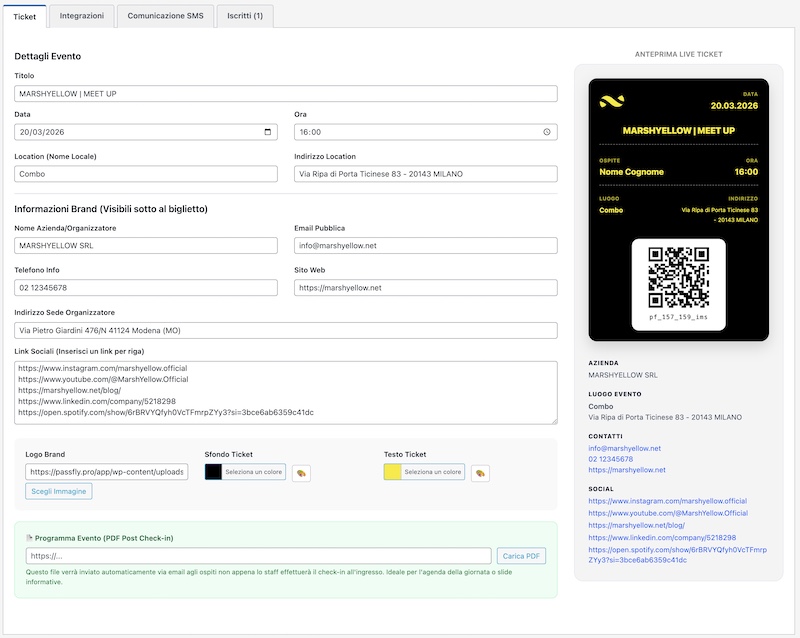
Task: Switch to the Integrazioni tab
Action: click(x=81, y=16)
